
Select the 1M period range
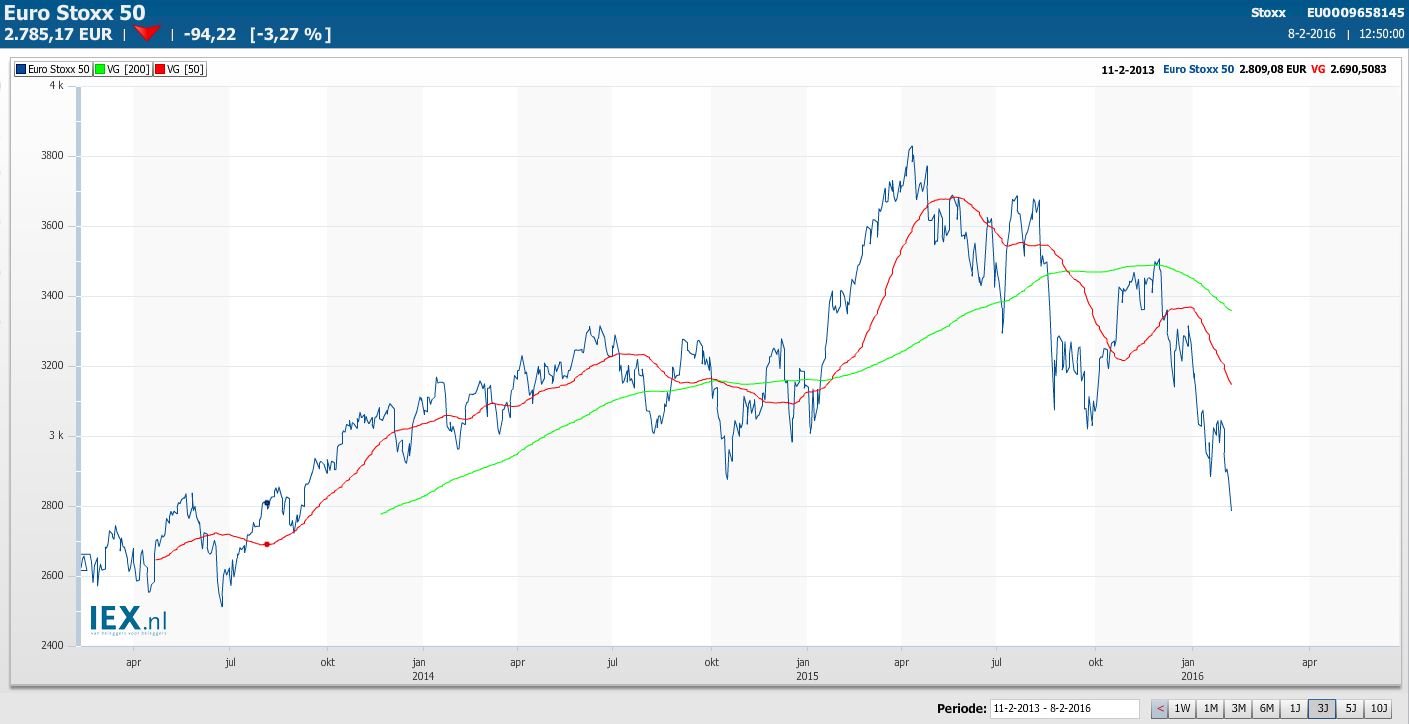[1210, 709]
